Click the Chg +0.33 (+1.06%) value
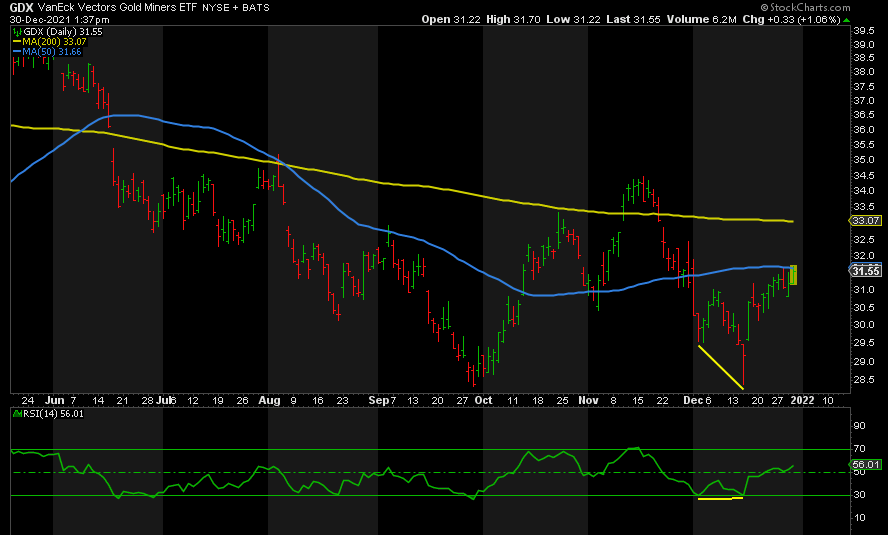Viewport: 888px width, 535px height. click(x=791, y=19)
